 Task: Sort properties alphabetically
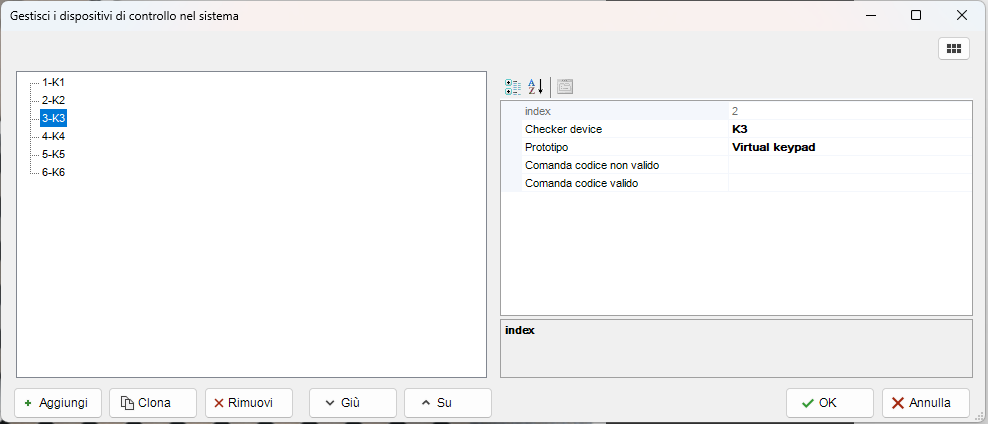(535, 87)
